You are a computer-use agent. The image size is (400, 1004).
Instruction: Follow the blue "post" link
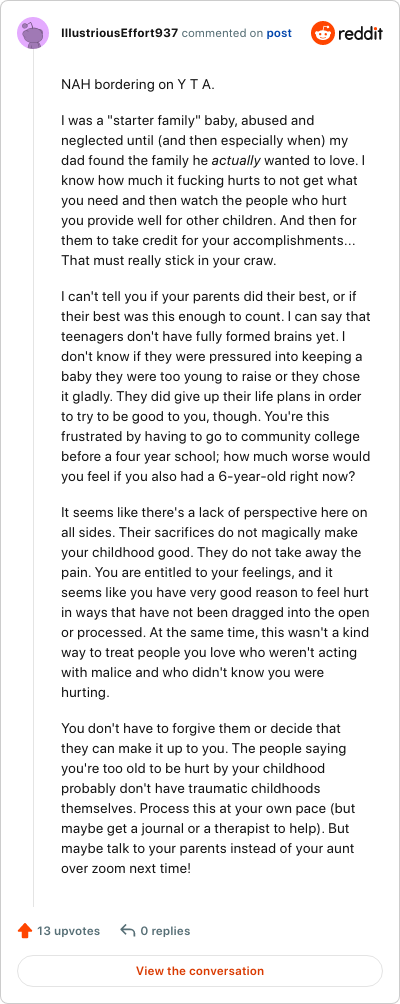tap(279, 33)
